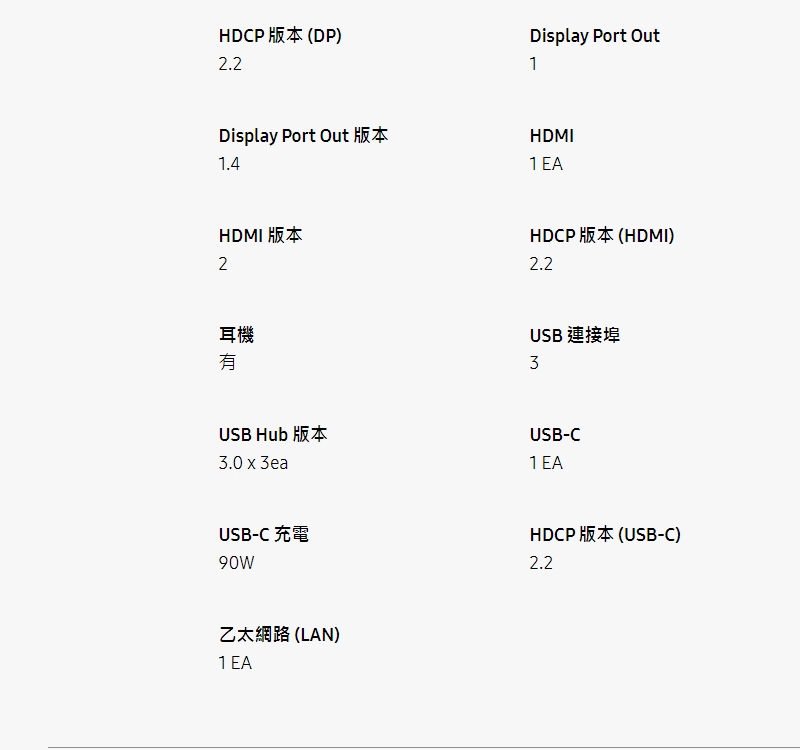800x750 pixels.
Task: Select the 1 EA value under LAN
Action: point(235,663)
